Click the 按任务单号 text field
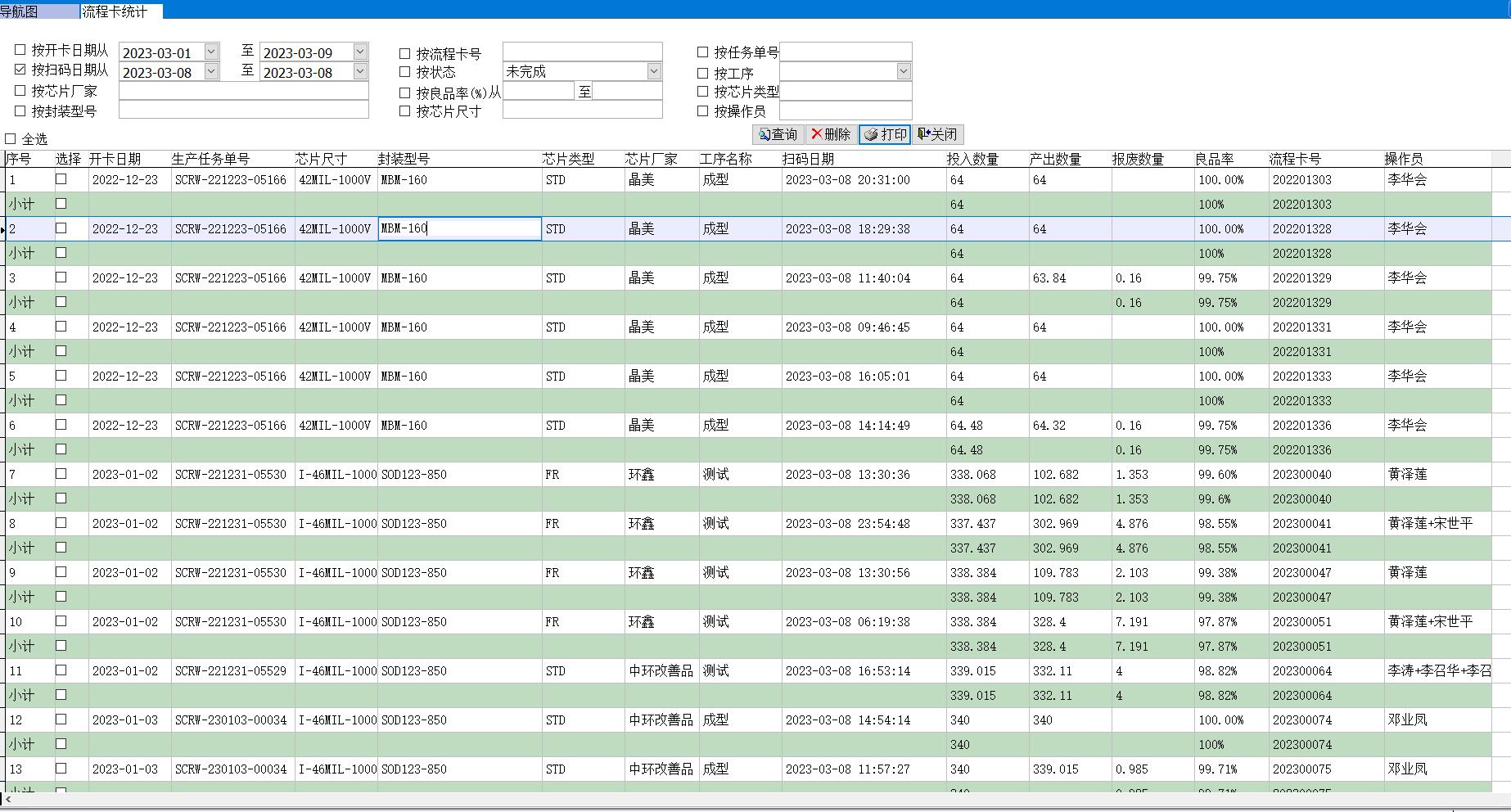Screen dimensions: 1511x812 click(x=846, y=52)
